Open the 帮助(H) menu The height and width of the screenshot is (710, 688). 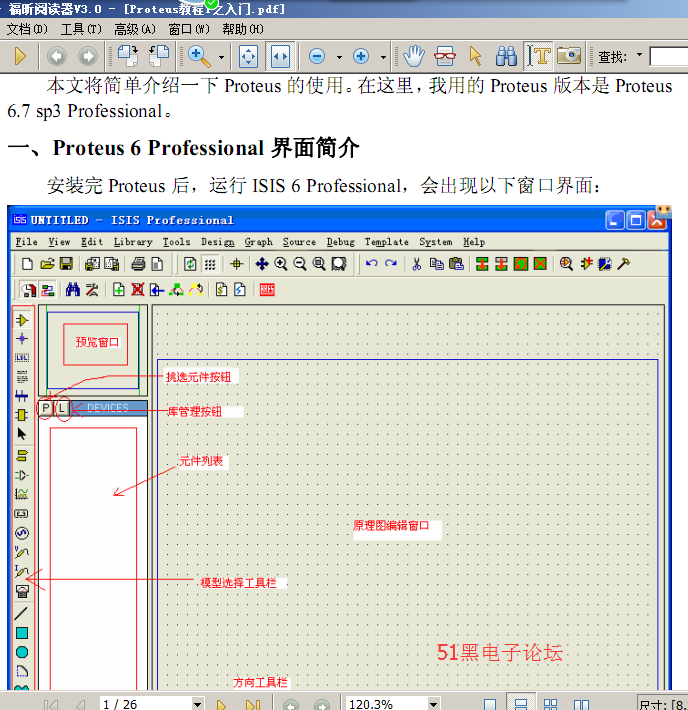243,29
